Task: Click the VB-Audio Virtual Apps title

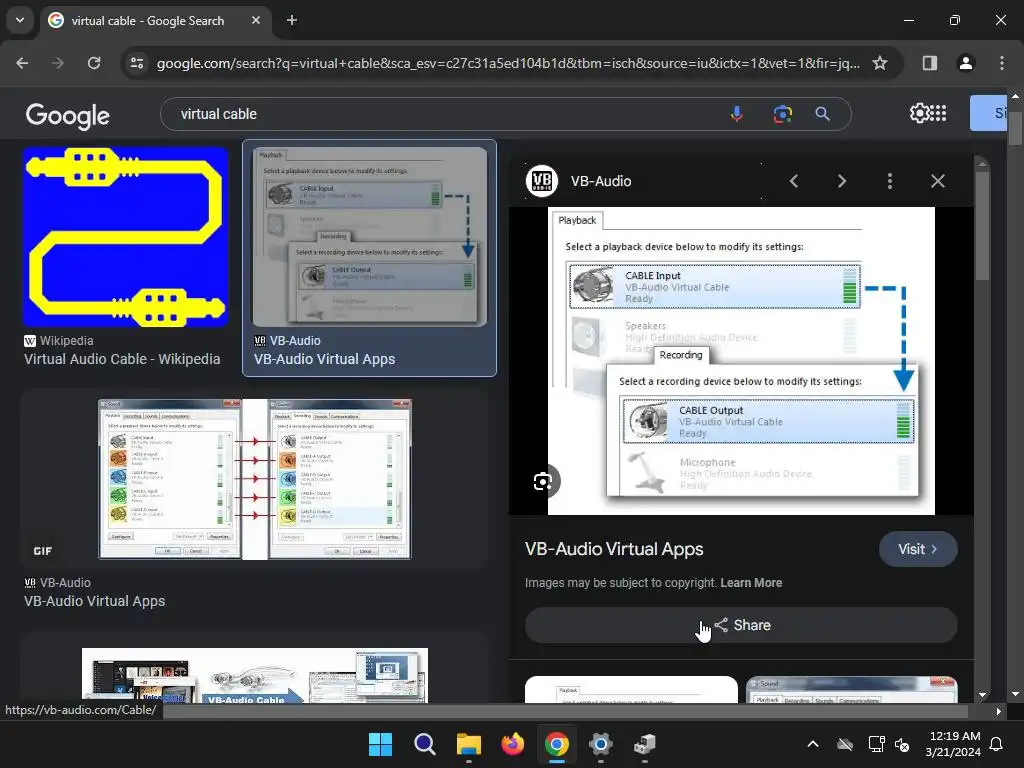Action: (614, 549)
